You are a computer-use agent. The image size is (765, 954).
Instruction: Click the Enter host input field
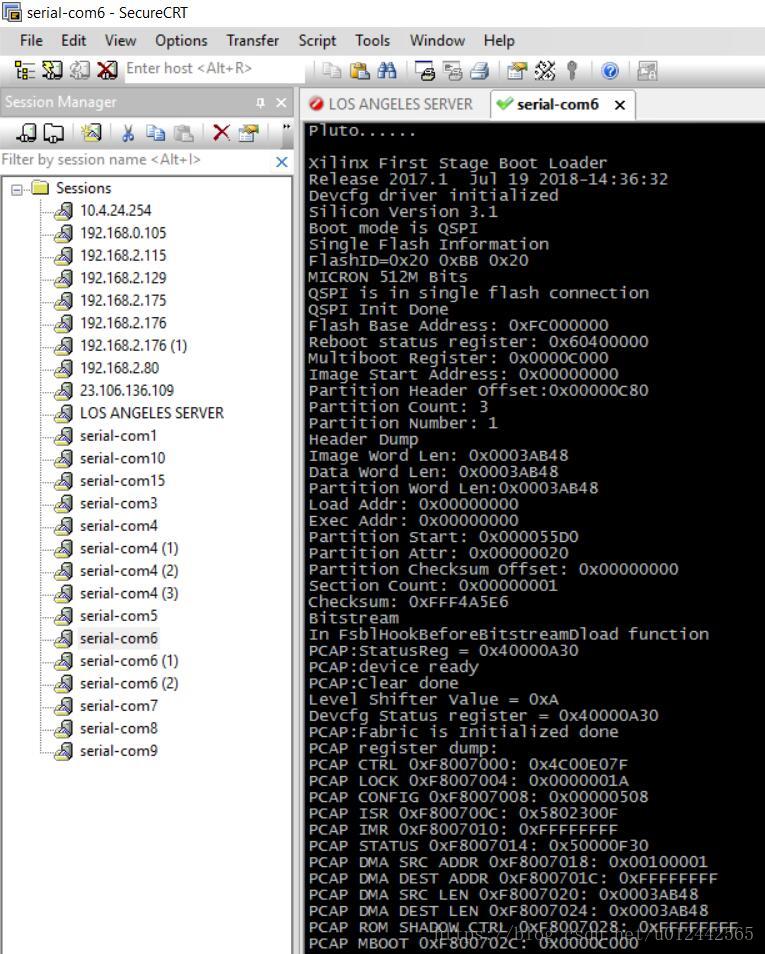point(214,69)
